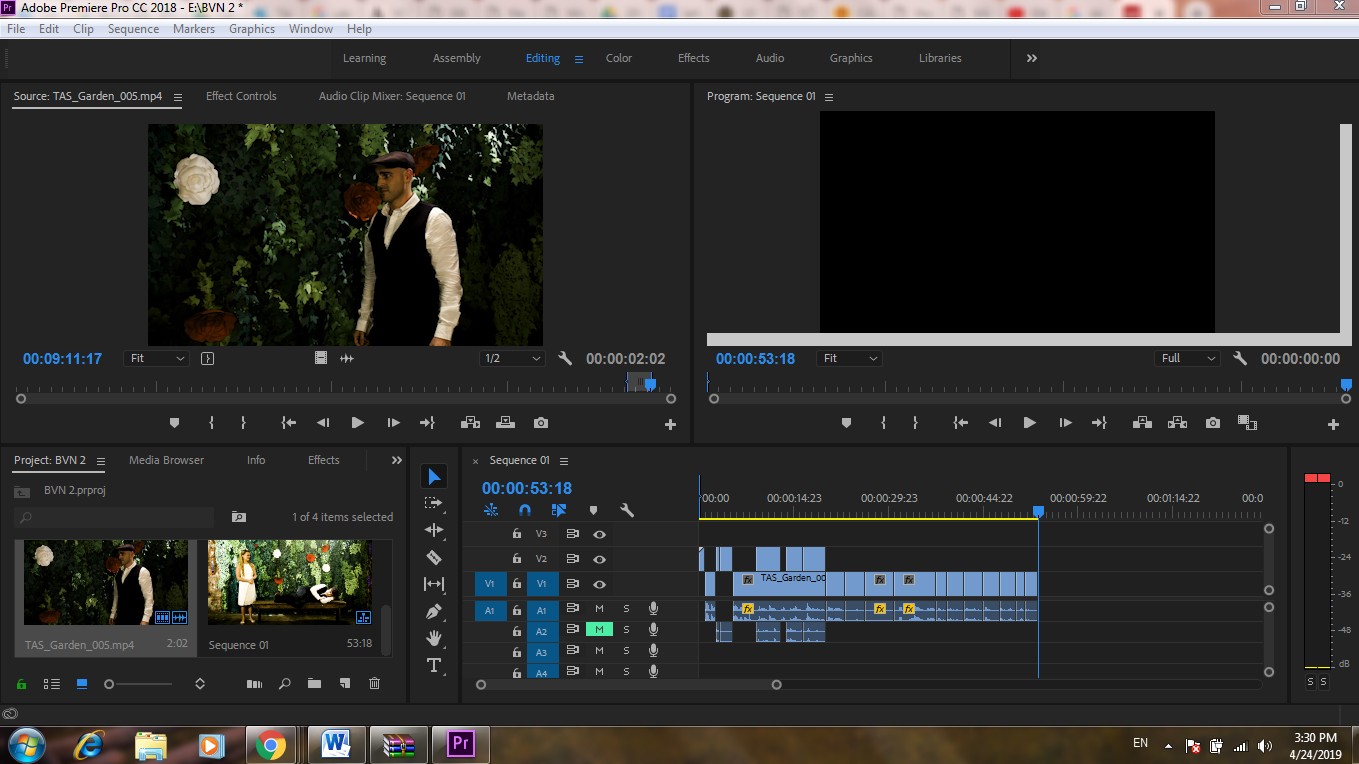
Task: Switch to Effect Controls tab
Action: point(241,96)
